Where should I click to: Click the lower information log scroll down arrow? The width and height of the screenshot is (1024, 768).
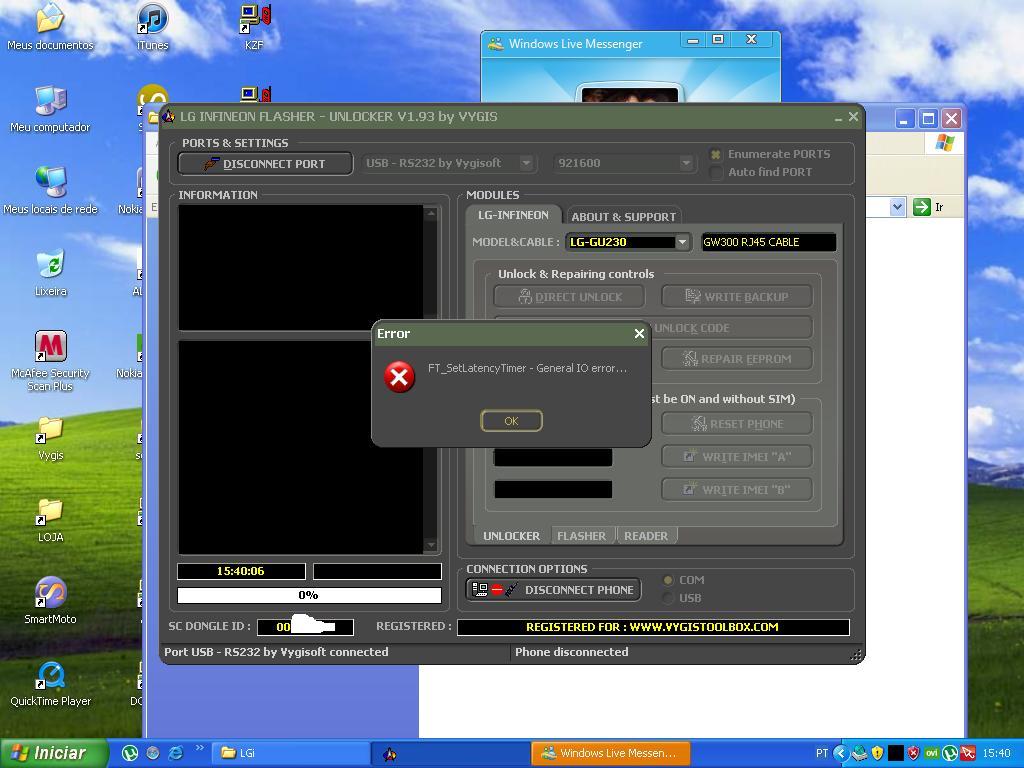(x=430, y=545)
